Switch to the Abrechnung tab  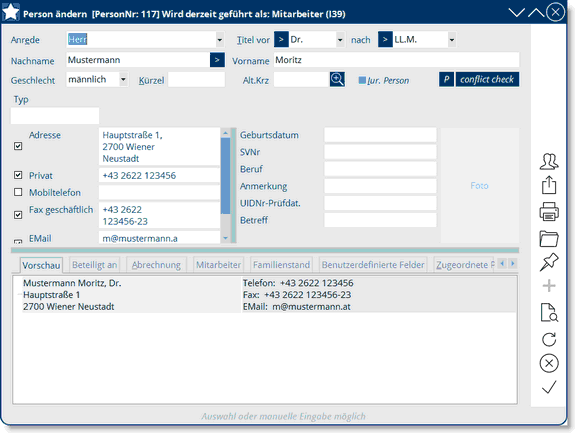tap(156, 265)
